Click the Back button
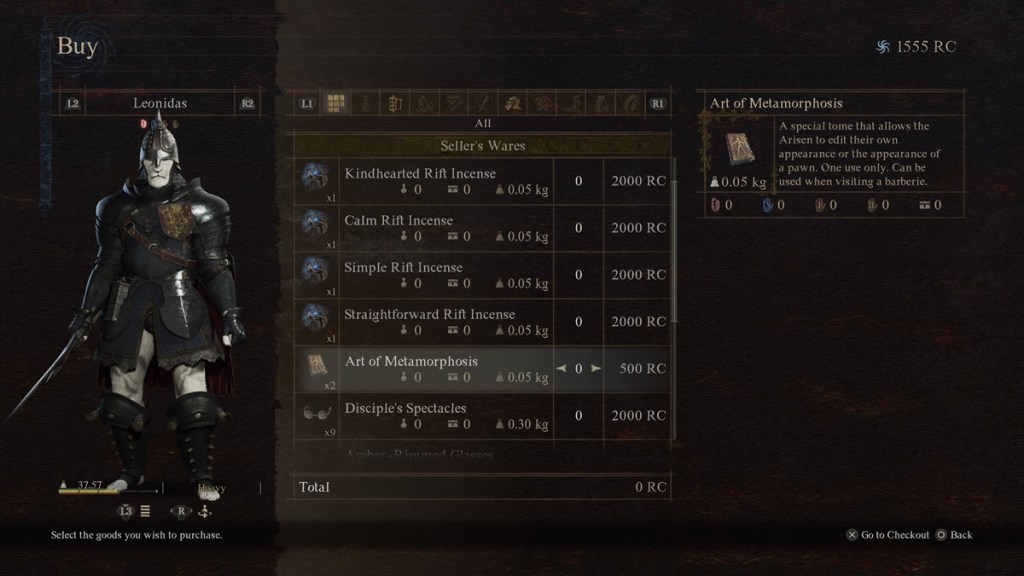The height and width of the screenshot is (576, 1024). click(x=954, y=535)
